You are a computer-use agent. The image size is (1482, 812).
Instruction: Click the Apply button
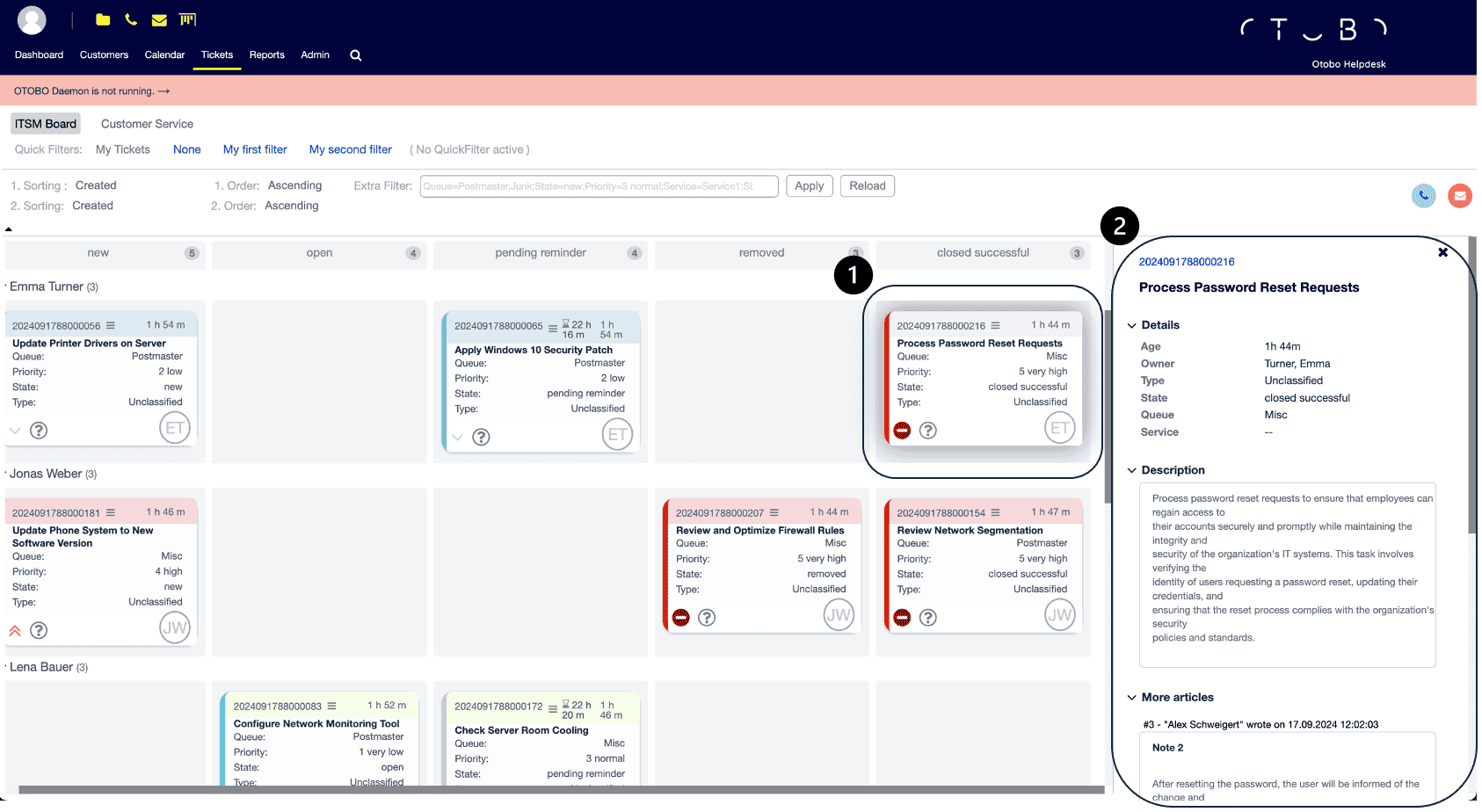tap(809, 185)
